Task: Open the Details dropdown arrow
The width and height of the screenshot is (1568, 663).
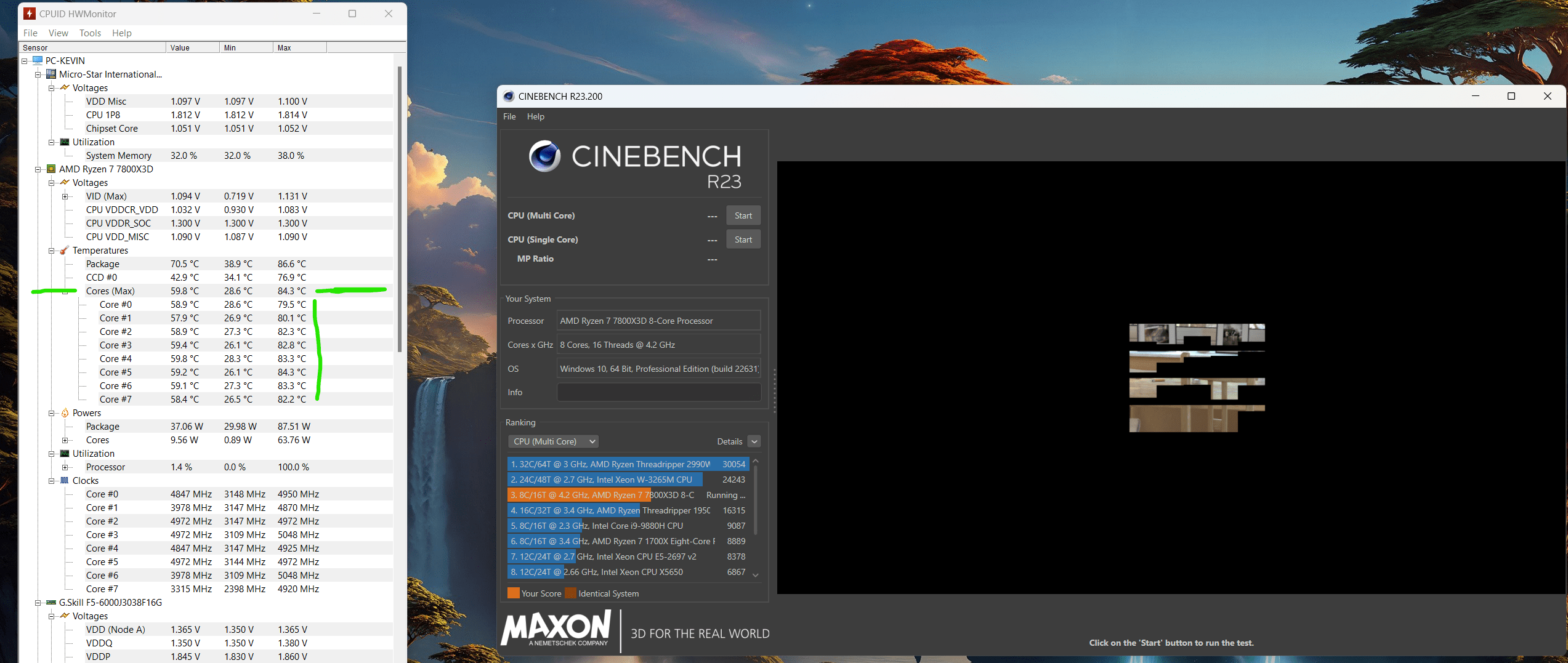Action: coord(754,441)
